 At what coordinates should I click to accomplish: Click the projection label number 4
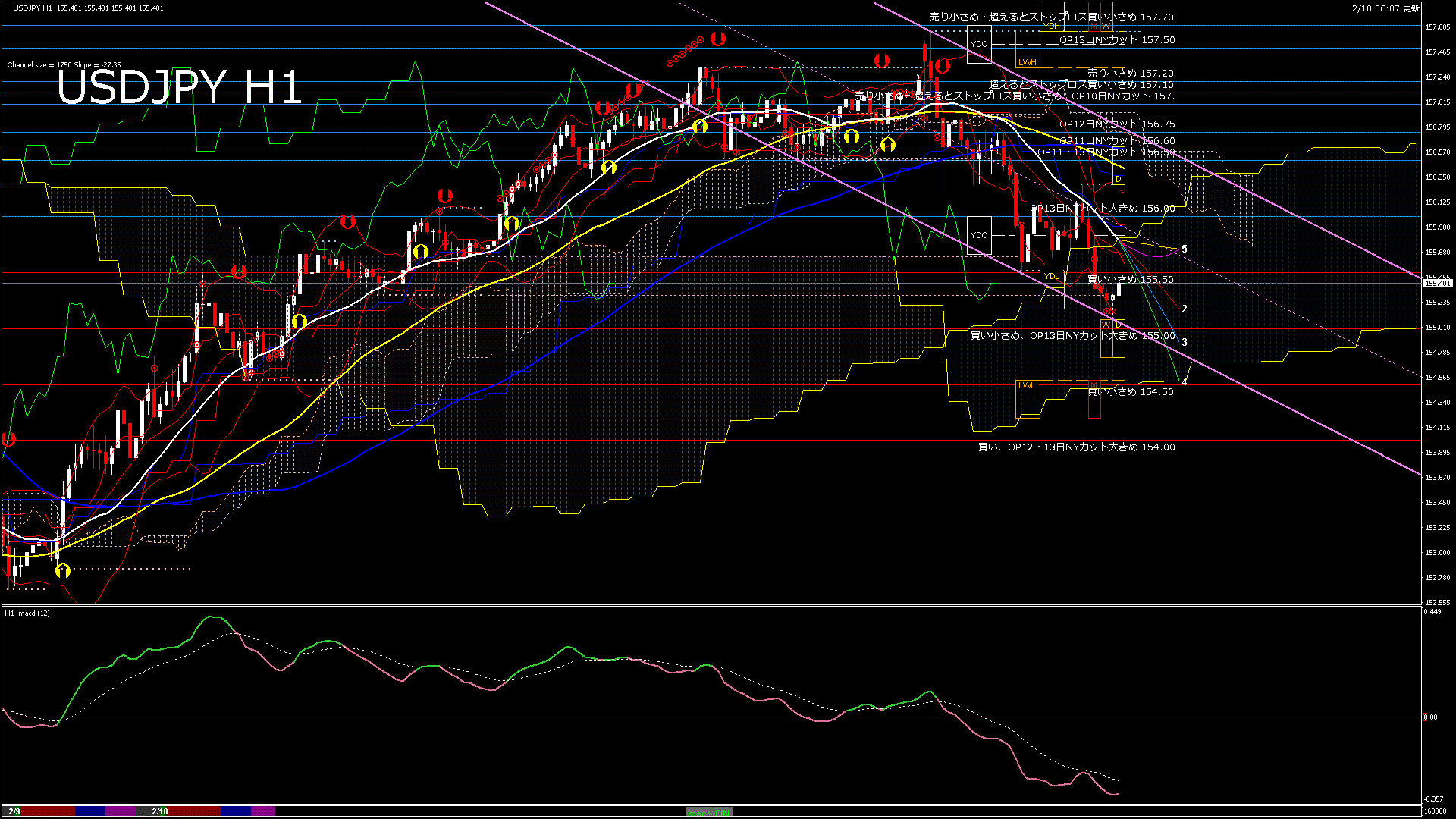[1185, 381]
